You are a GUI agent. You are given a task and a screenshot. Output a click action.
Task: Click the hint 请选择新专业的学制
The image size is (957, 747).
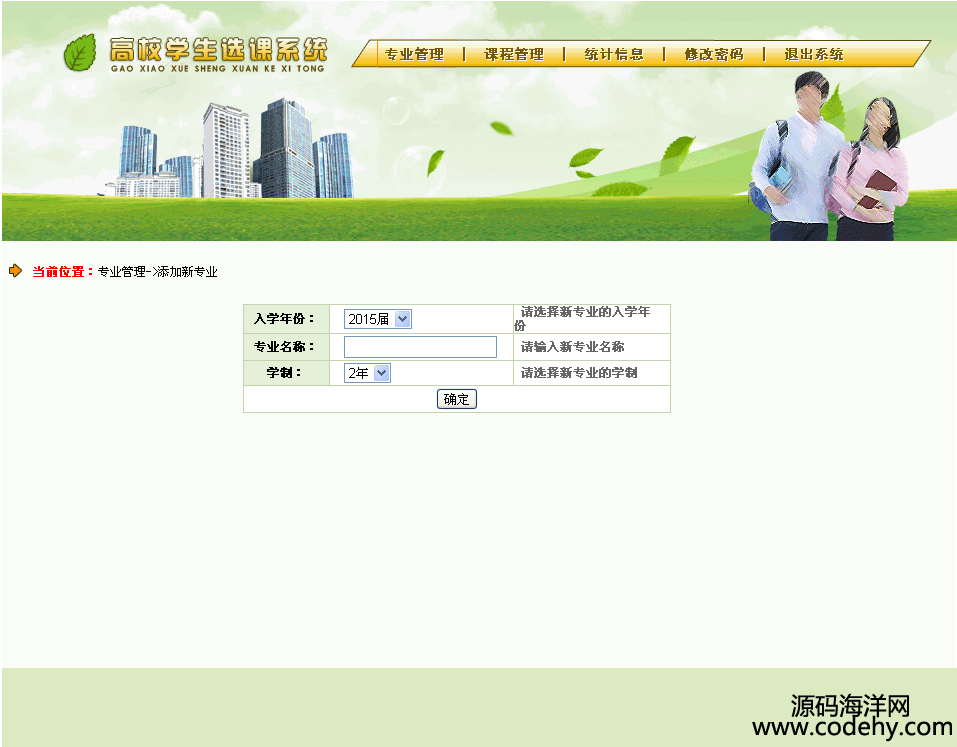[579, 373]
